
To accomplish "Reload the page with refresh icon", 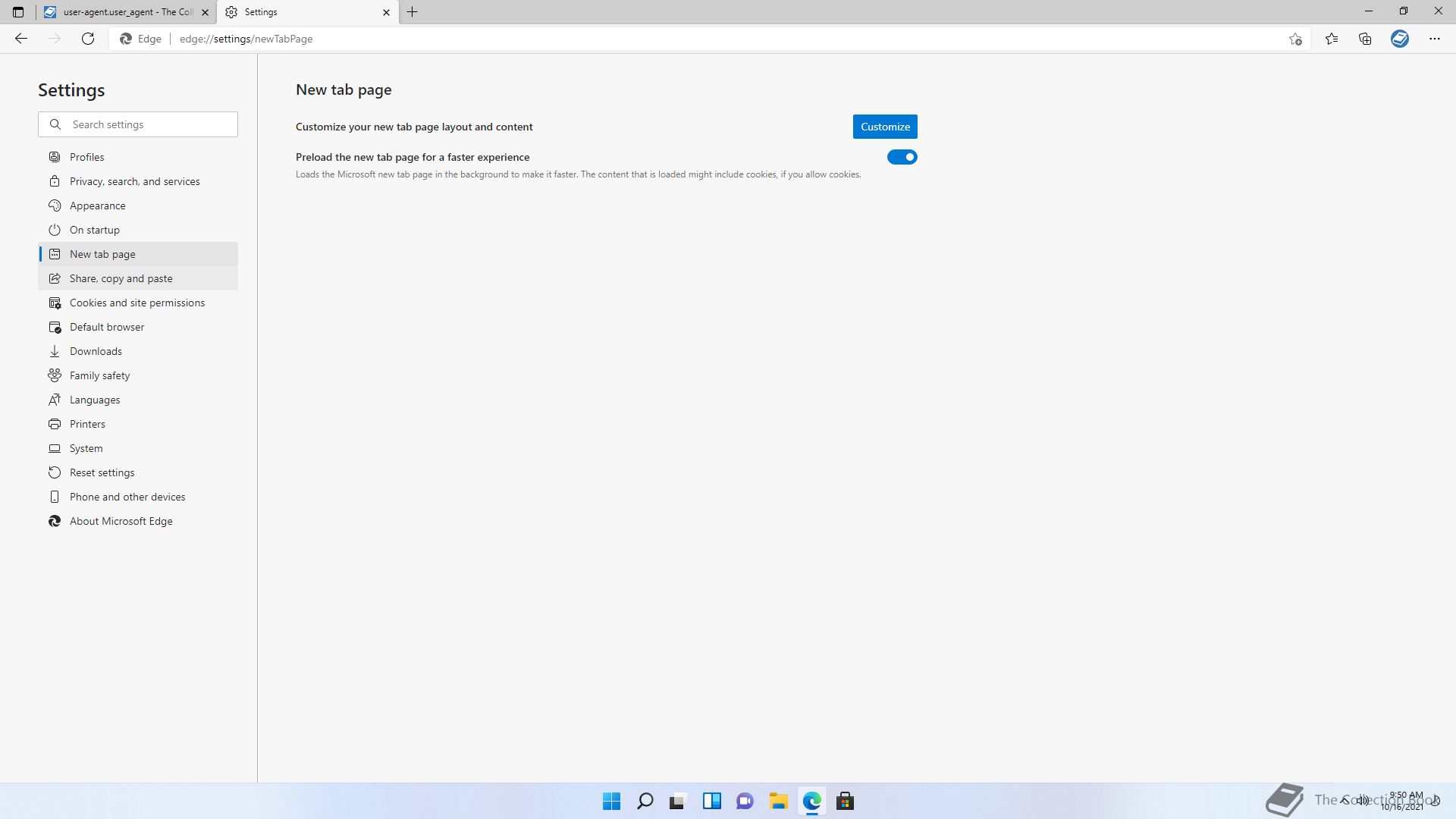I will pos(88,39).
